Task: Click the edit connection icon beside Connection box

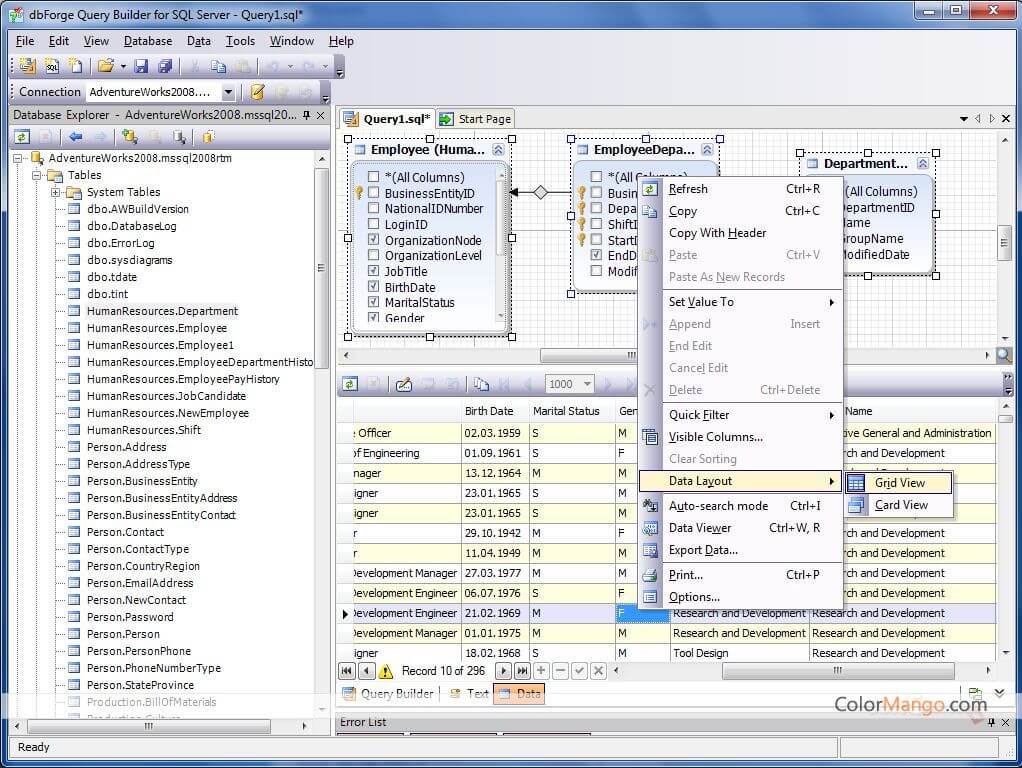Action: point(257,92)
